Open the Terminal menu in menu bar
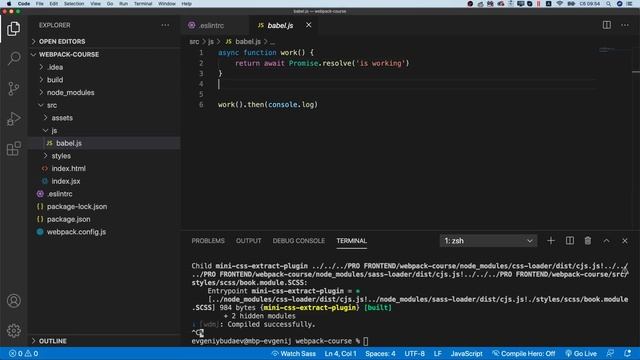Image resolution: width=640 pixels, height=360 pixels. click(143, 4)
